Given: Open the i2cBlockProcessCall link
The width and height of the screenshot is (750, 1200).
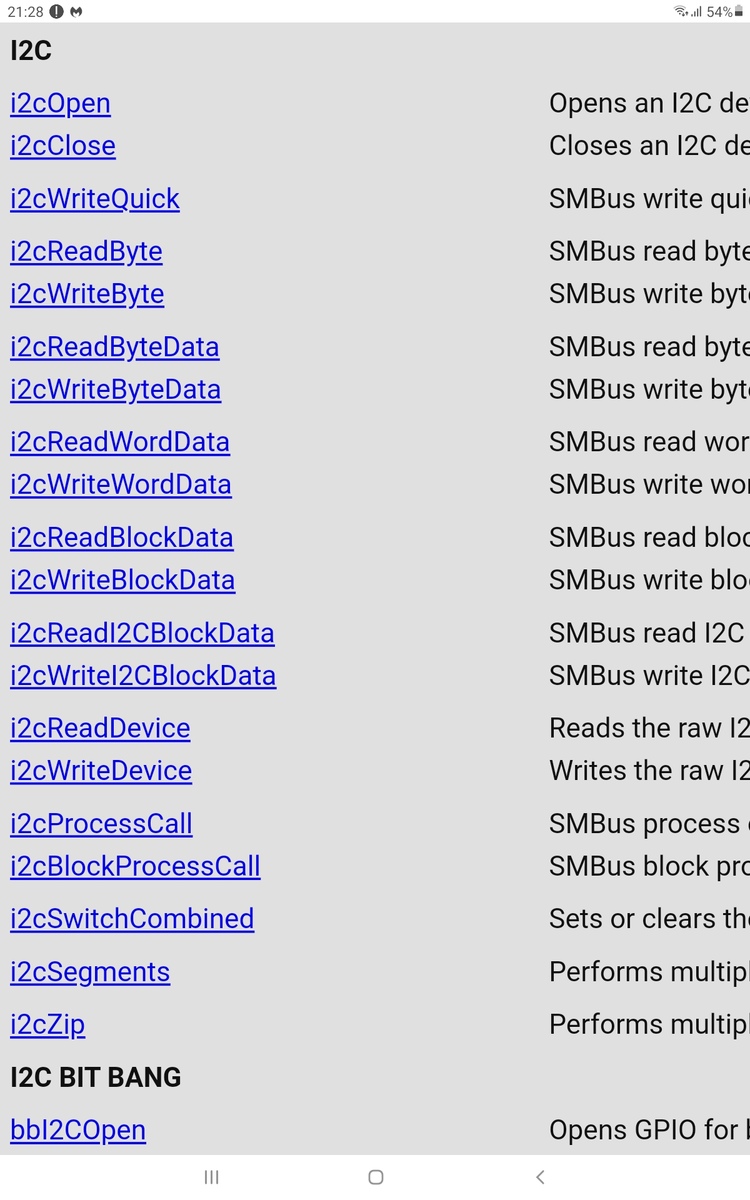Looking at the screenshot, I should (135, 866).
